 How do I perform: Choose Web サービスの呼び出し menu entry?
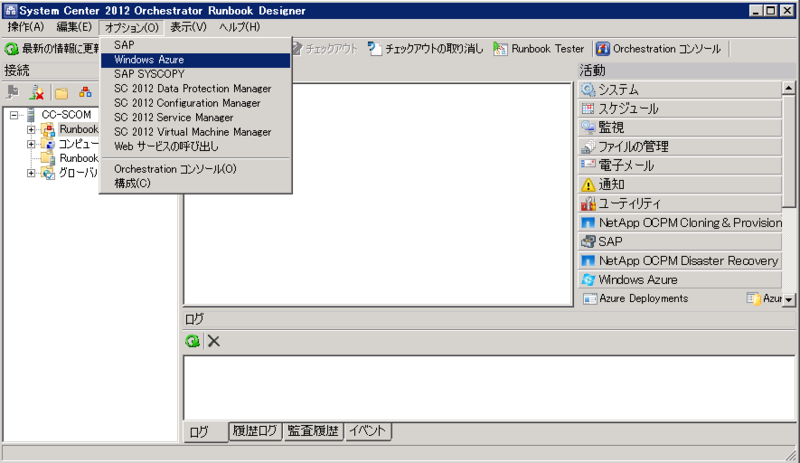click(195, 147)
